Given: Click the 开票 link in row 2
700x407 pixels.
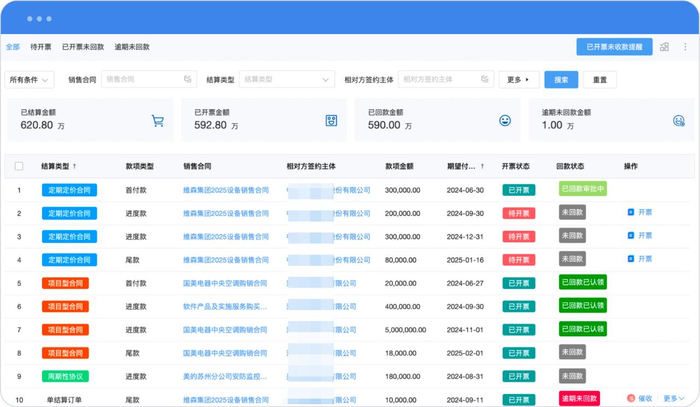Looking at the screenshot, I should [x=640, y=213].
